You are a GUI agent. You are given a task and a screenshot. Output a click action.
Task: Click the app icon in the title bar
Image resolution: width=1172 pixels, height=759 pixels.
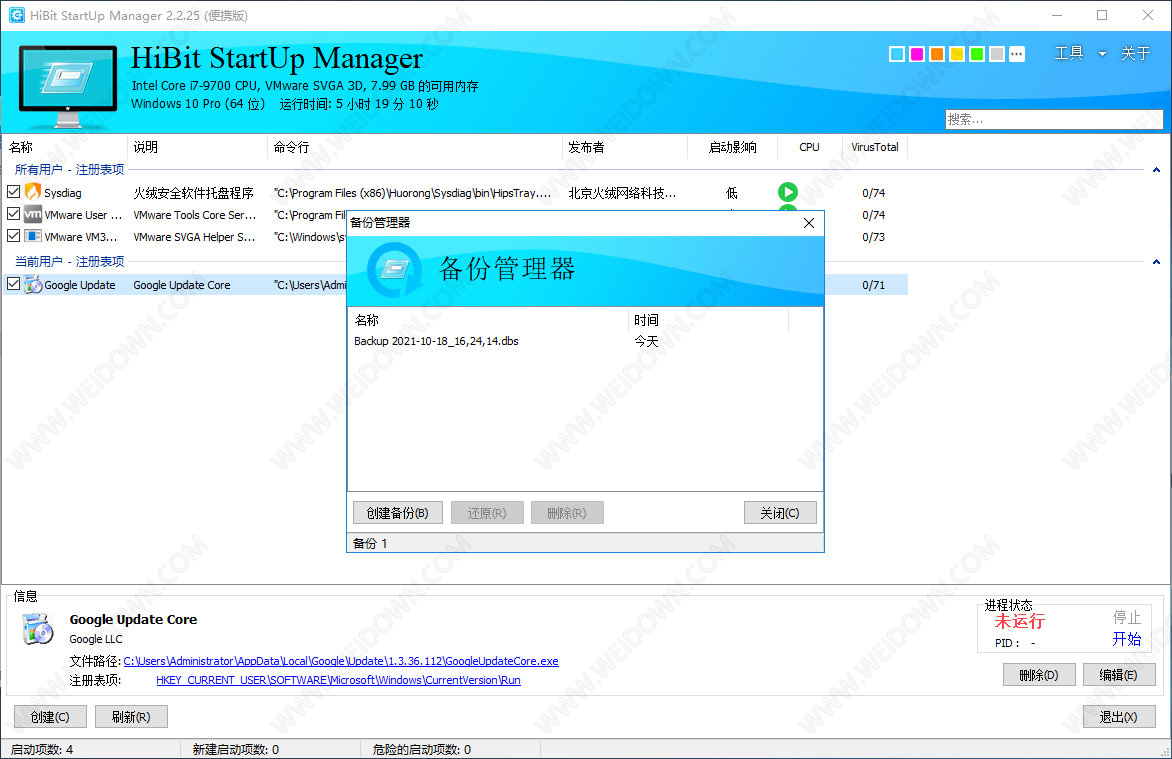[x=16, y=15]
